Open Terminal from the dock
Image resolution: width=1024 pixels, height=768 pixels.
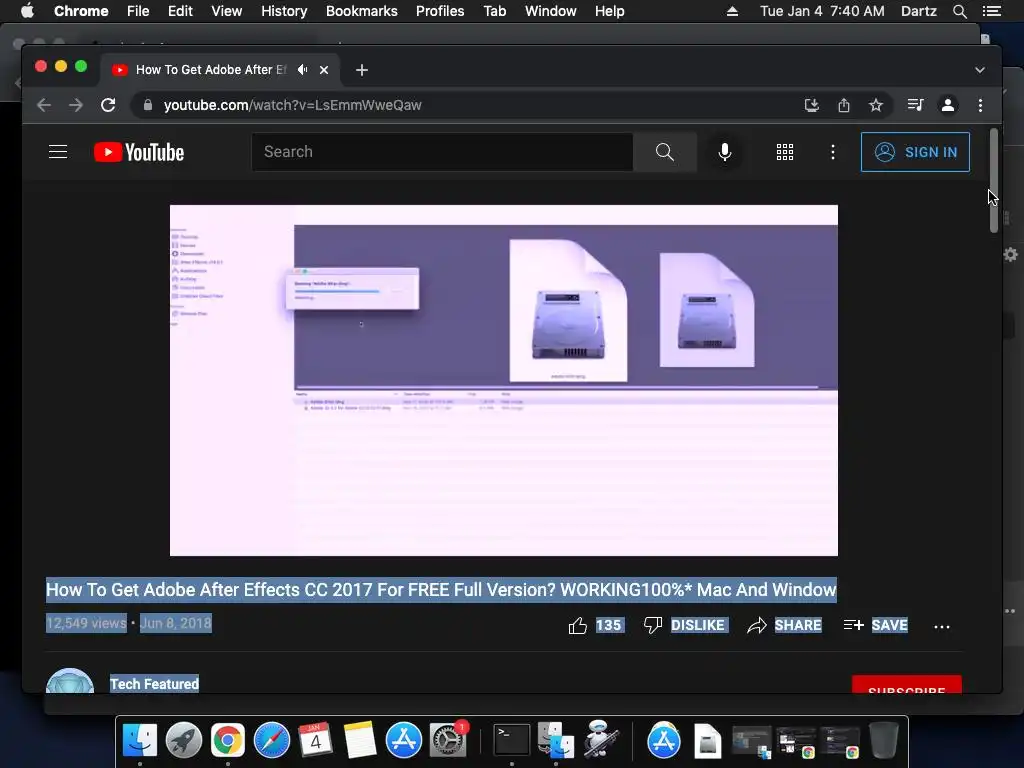511,740
